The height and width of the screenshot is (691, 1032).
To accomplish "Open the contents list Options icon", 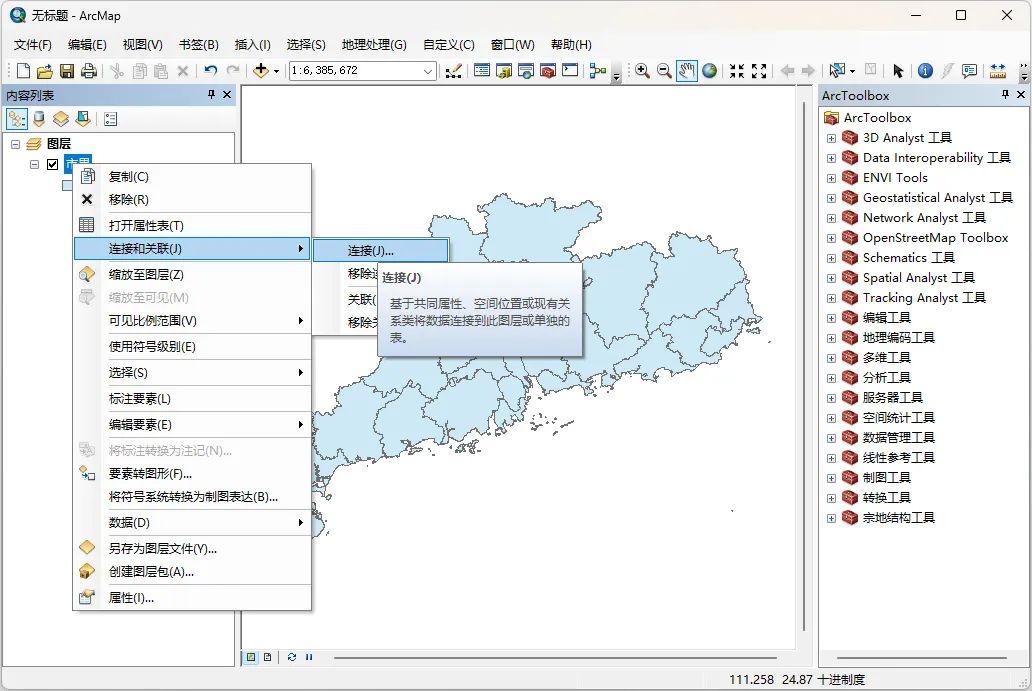I will pyautogui.click(x=111, y=119).
